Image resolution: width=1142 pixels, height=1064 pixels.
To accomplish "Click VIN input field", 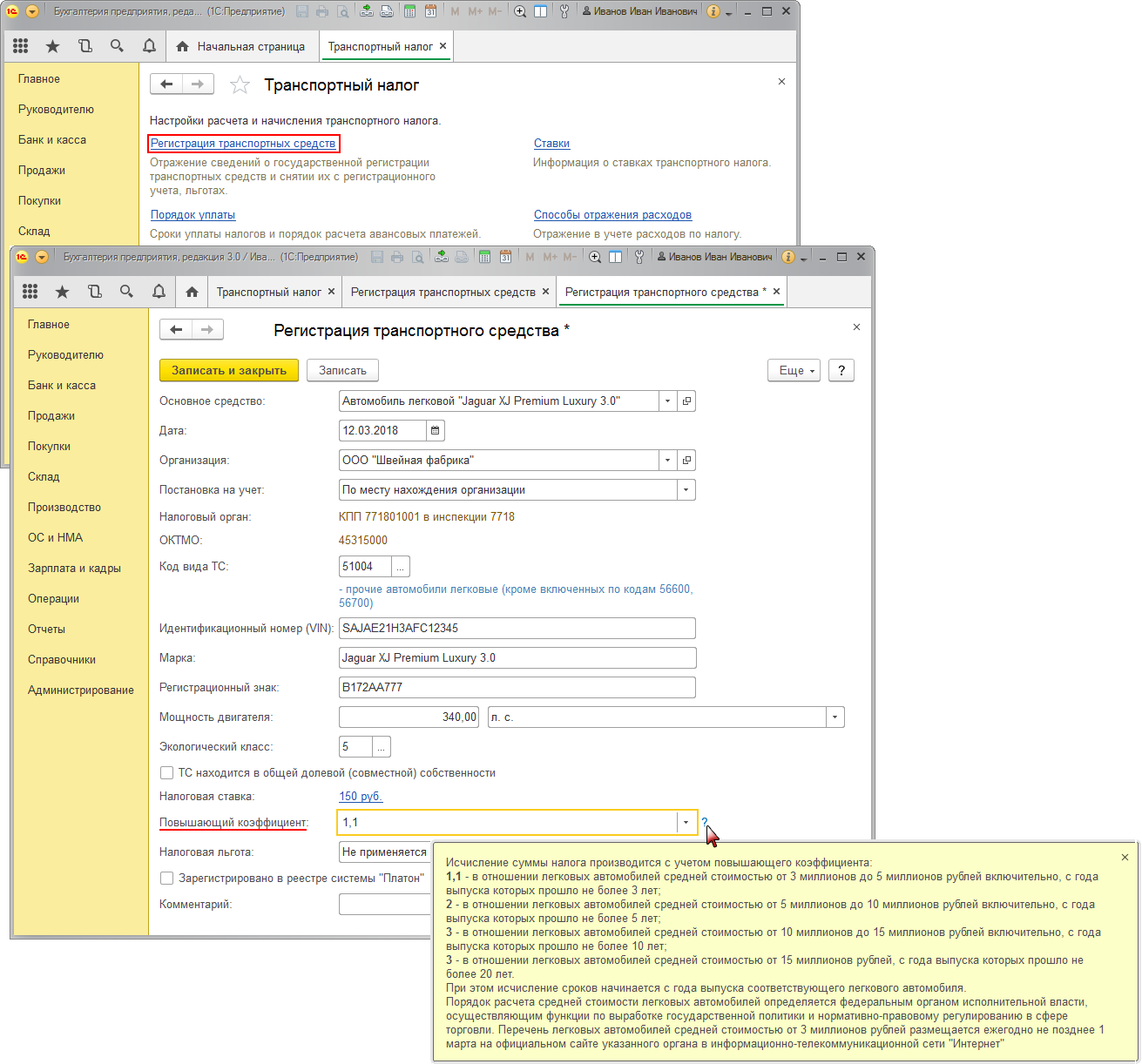I will click(x=517, y=628).
